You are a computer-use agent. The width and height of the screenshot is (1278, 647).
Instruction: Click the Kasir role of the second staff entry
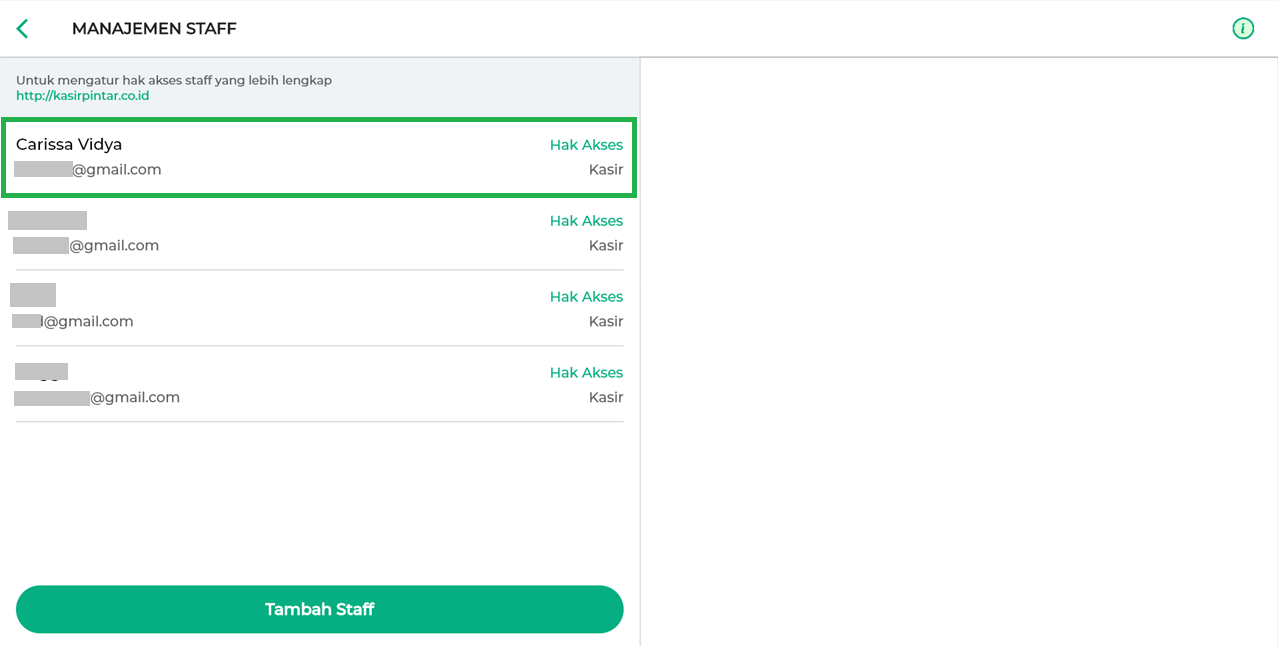tap(605, 246)
